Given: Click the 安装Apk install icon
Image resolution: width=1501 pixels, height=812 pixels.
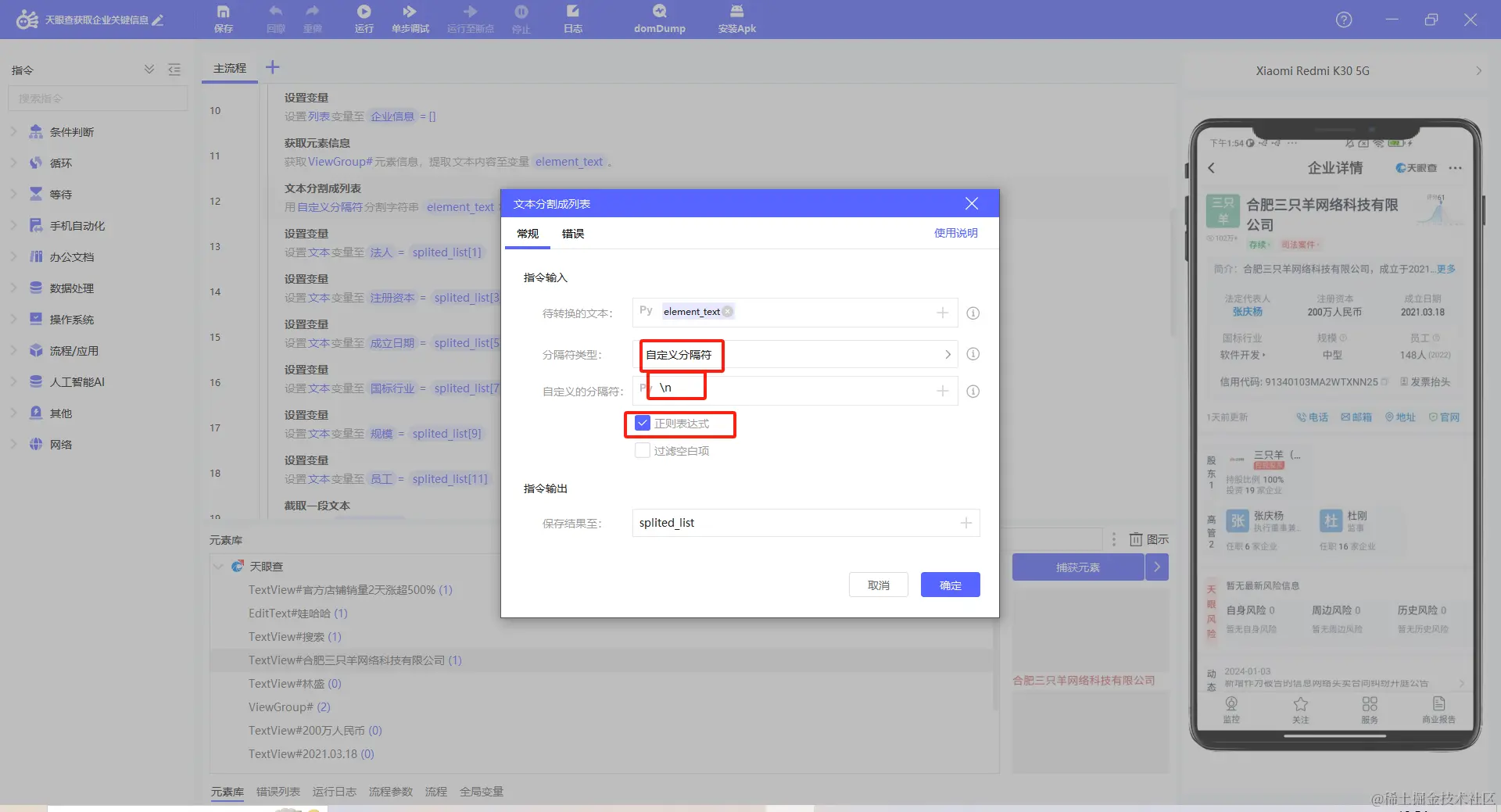Looking at the screenshot, I should 736,19.
